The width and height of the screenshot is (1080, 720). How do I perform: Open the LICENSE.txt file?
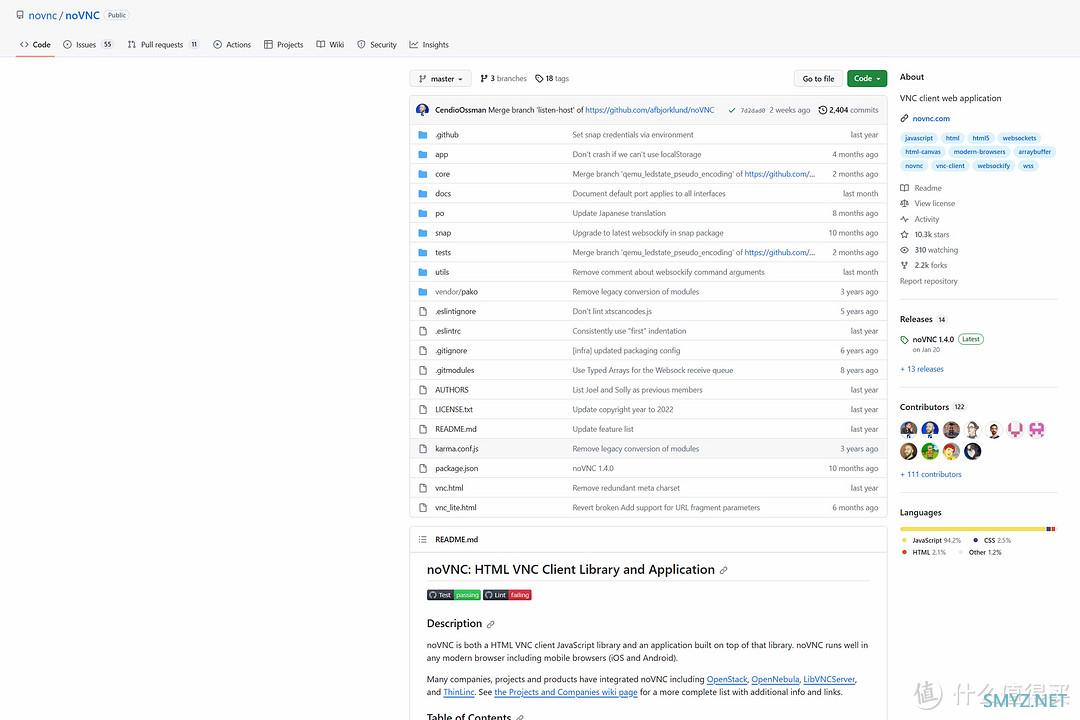point(454,410)
